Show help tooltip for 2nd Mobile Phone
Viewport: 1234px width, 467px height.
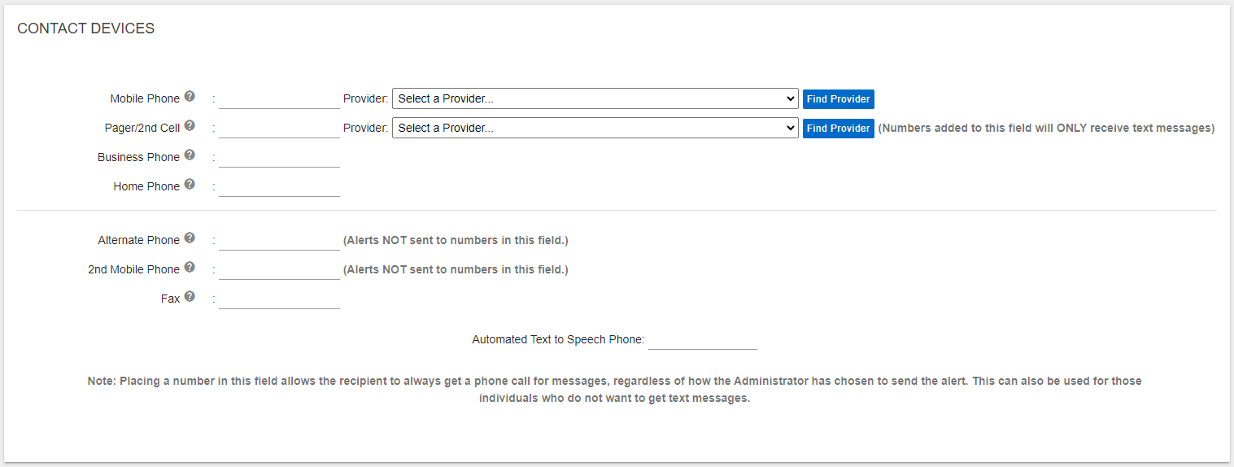point(189,268)
